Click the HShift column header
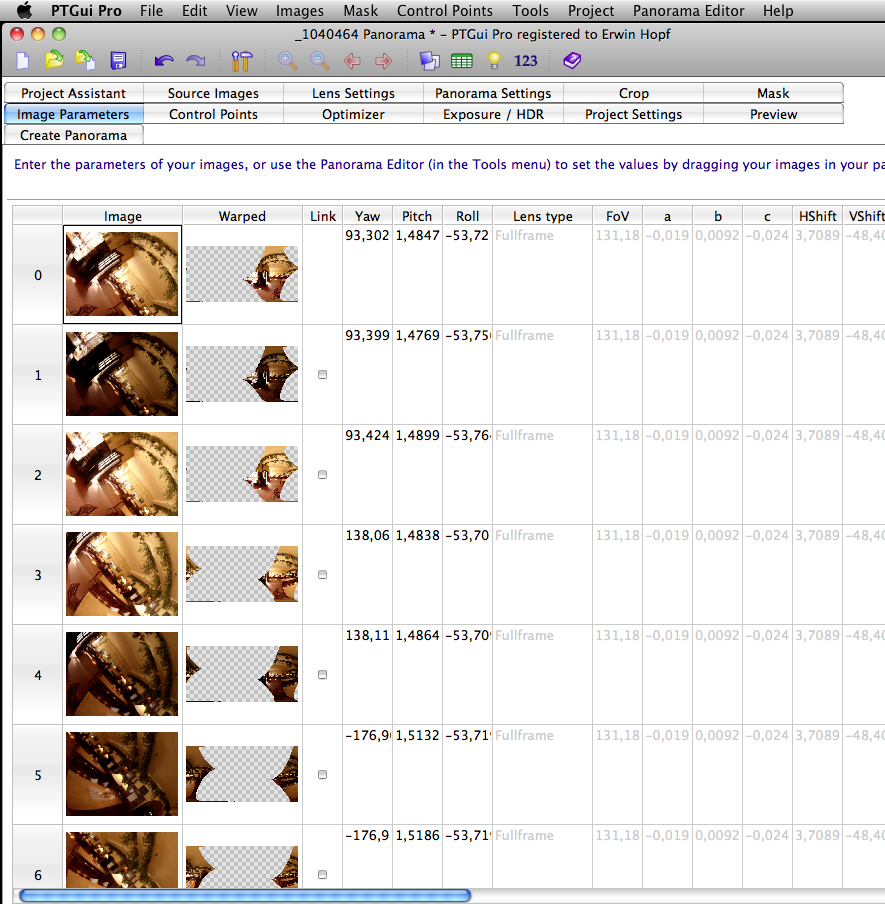The height and width of the screenshot is (904, 885). (x=817, y=216)
